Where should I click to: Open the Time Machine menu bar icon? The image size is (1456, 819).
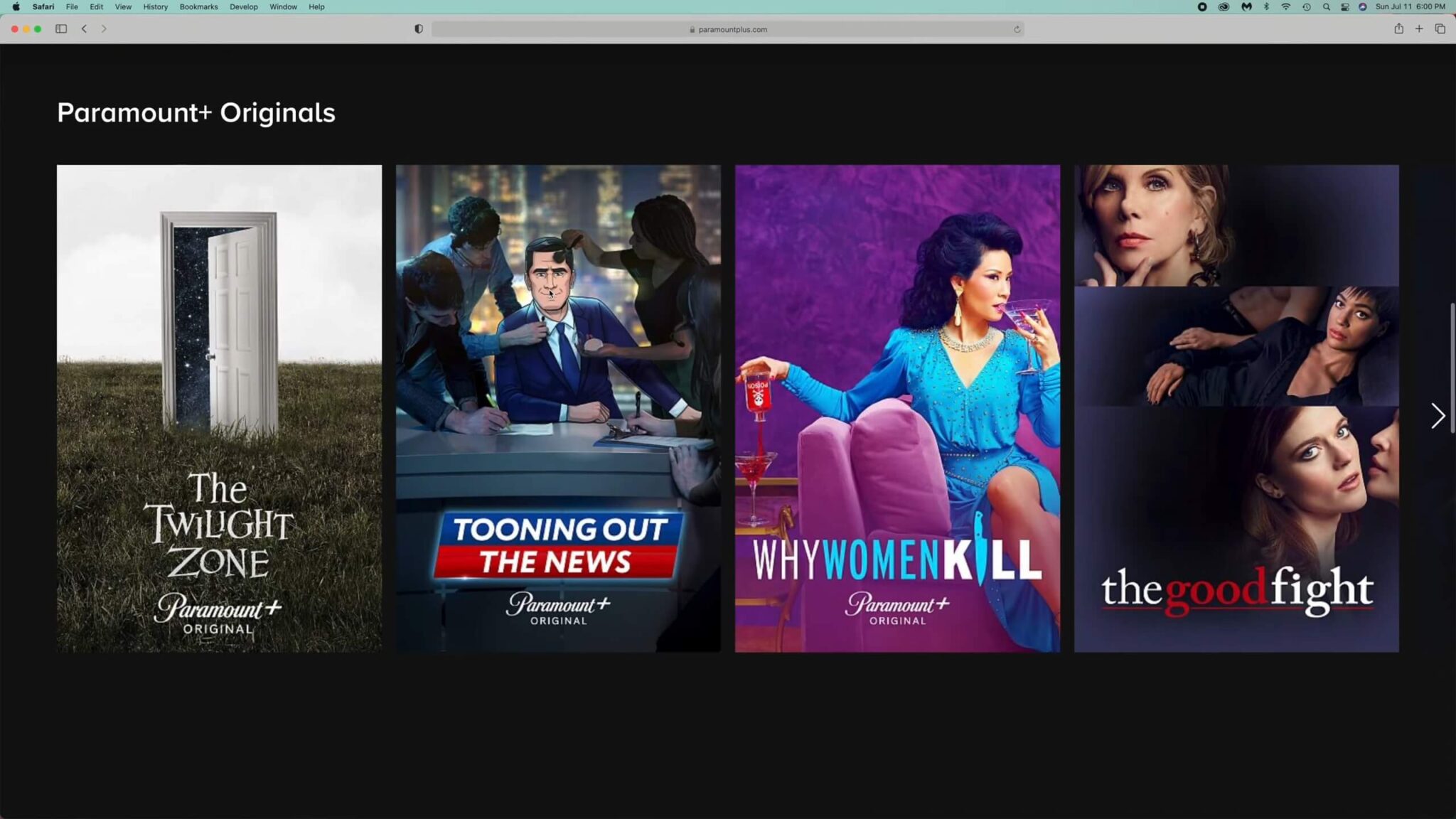[x=1307, y=6]
